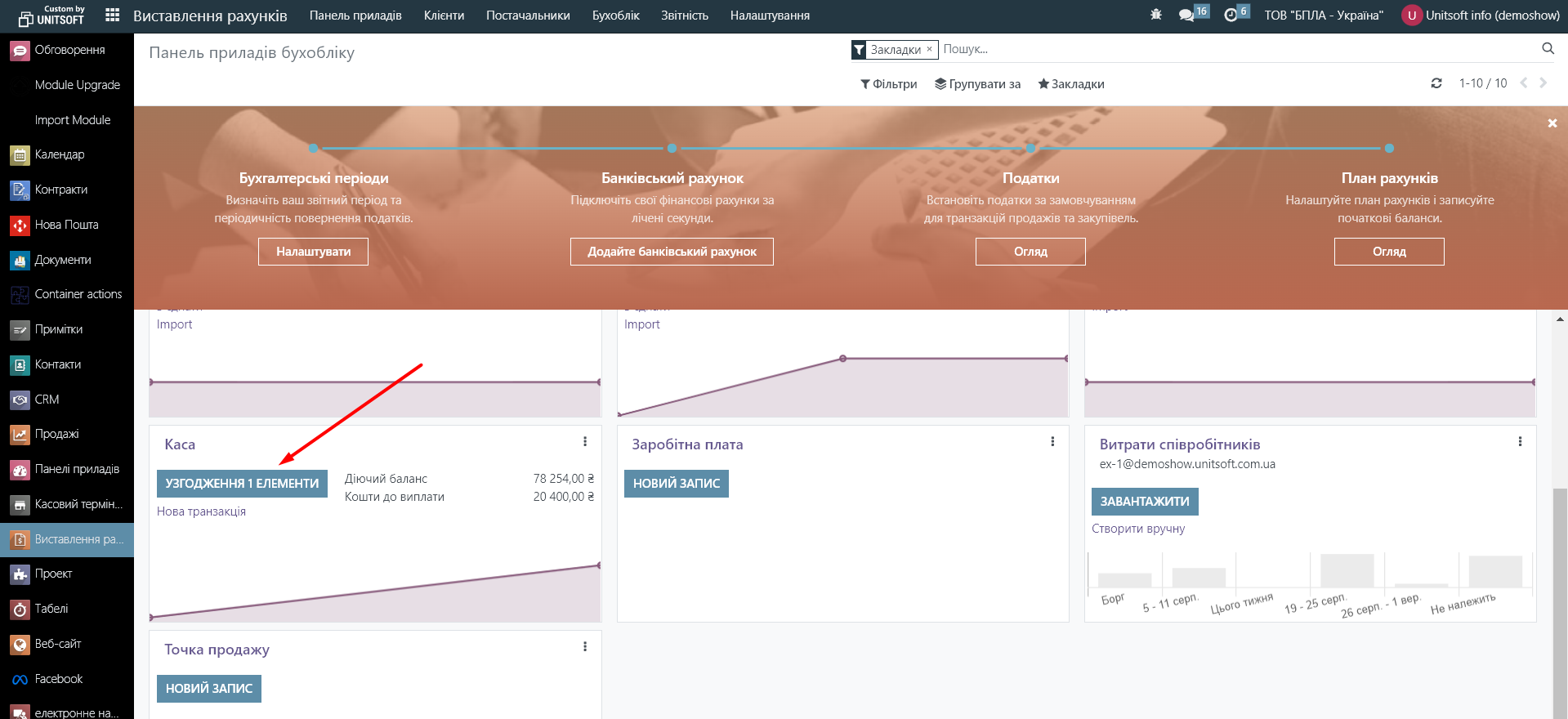Click Узгодження 1 елементи button
Viewport: 1568px width, 719px height.
coord(242,484)
